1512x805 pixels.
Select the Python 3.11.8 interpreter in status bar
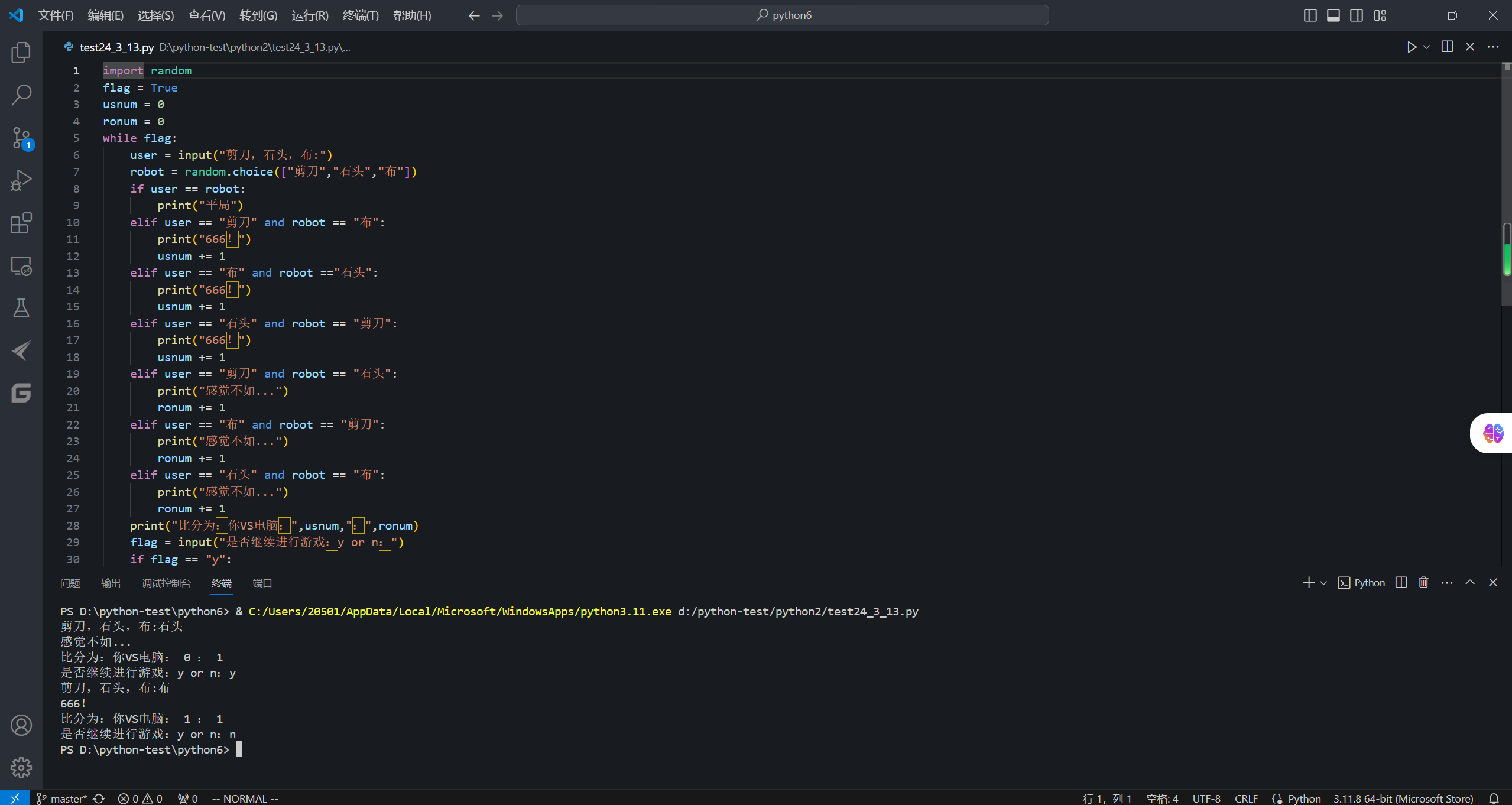coord(1403,798)
